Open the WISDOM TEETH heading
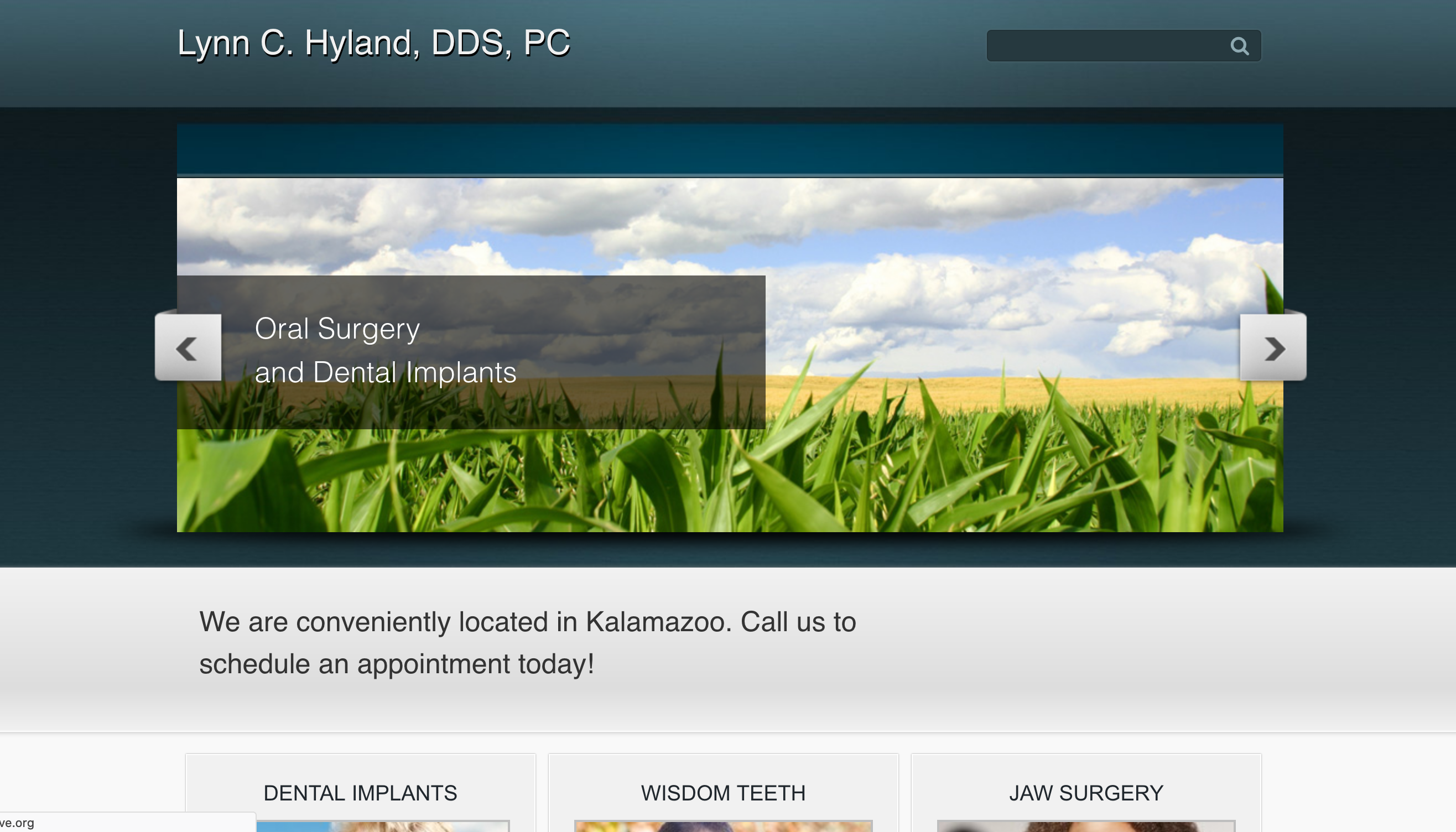Image resolution: width=1456 pixels, height=832 pixels. 723,793
